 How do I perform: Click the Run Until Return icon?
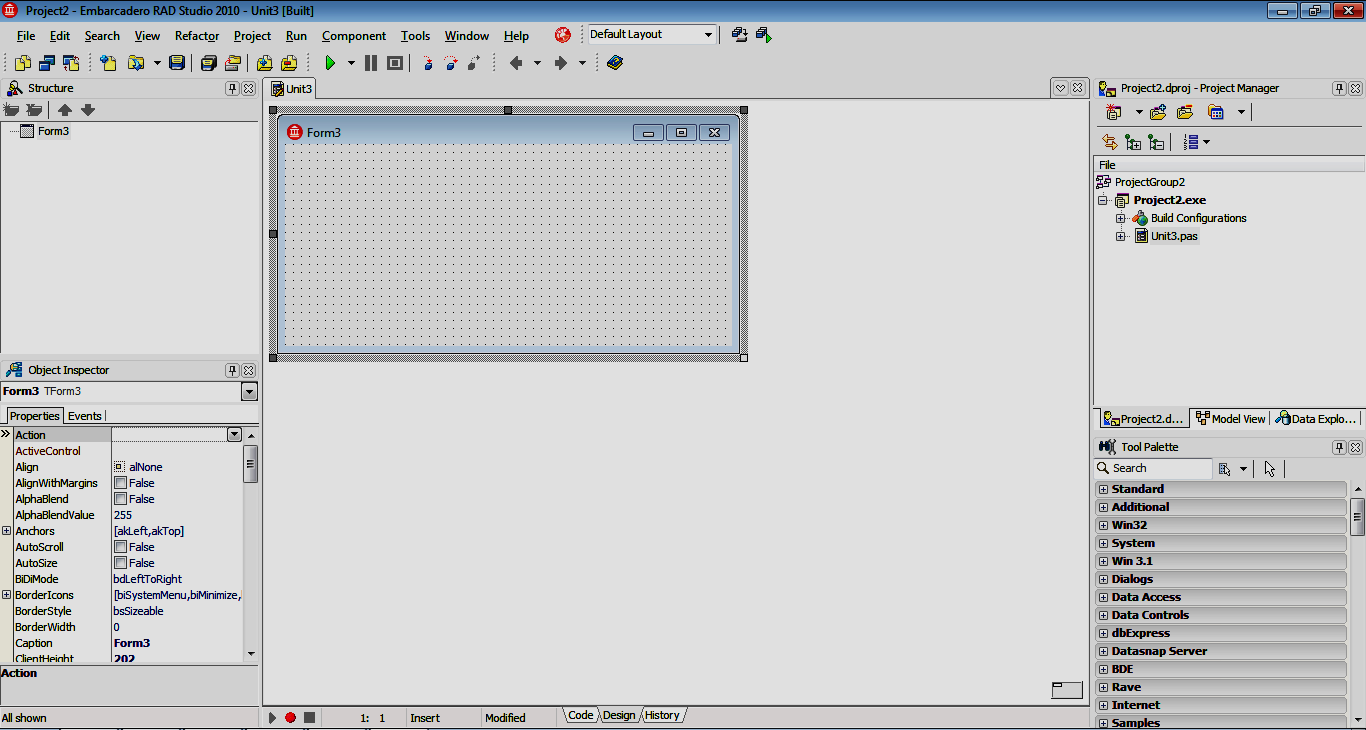coord(475,63)
